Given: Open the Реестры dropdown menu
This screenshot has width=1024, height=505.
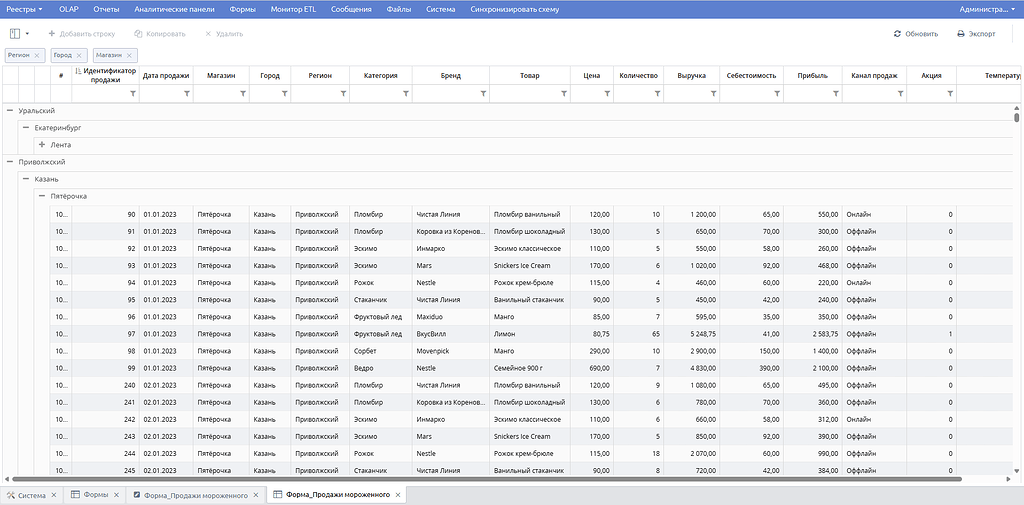Looking at the screenshot, I should point(25,9).
